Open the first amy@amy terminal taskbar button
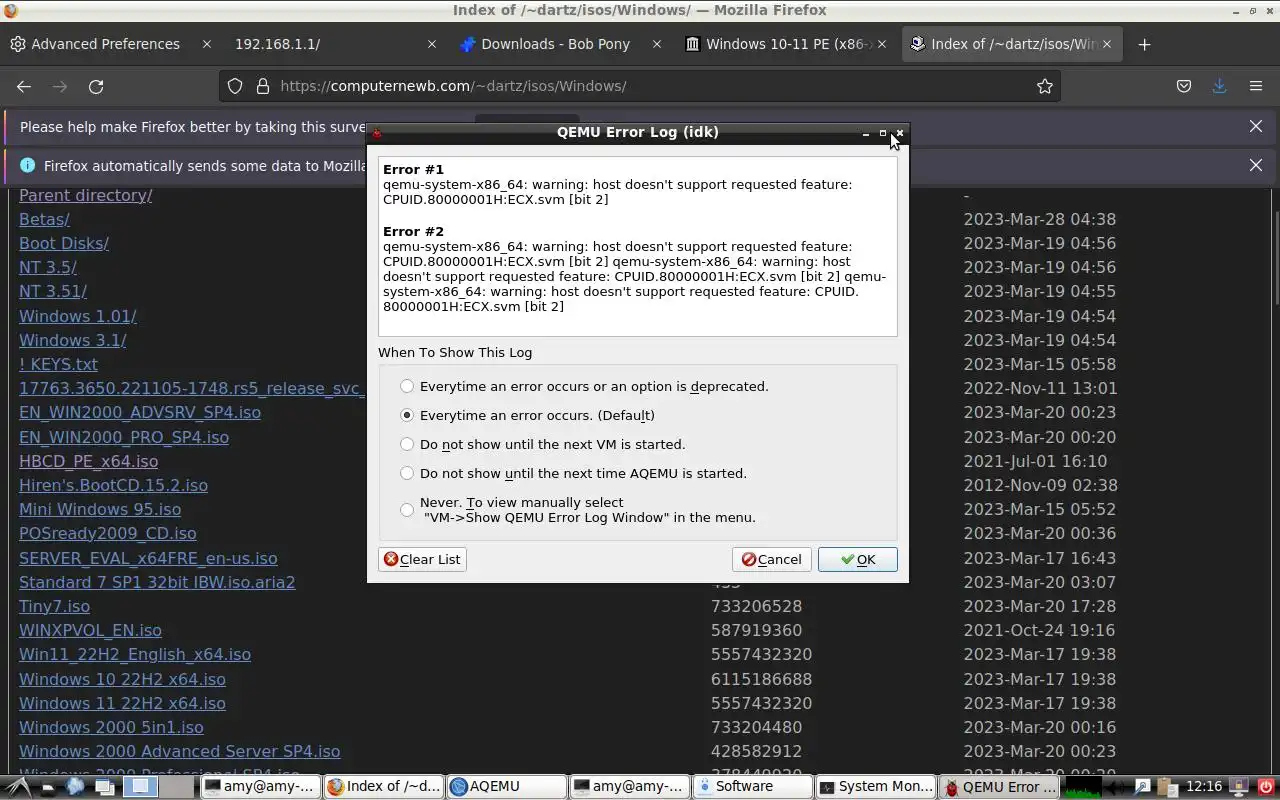Screen dimensions: 1280x800 pyautogui.click(x=260, y=786)
